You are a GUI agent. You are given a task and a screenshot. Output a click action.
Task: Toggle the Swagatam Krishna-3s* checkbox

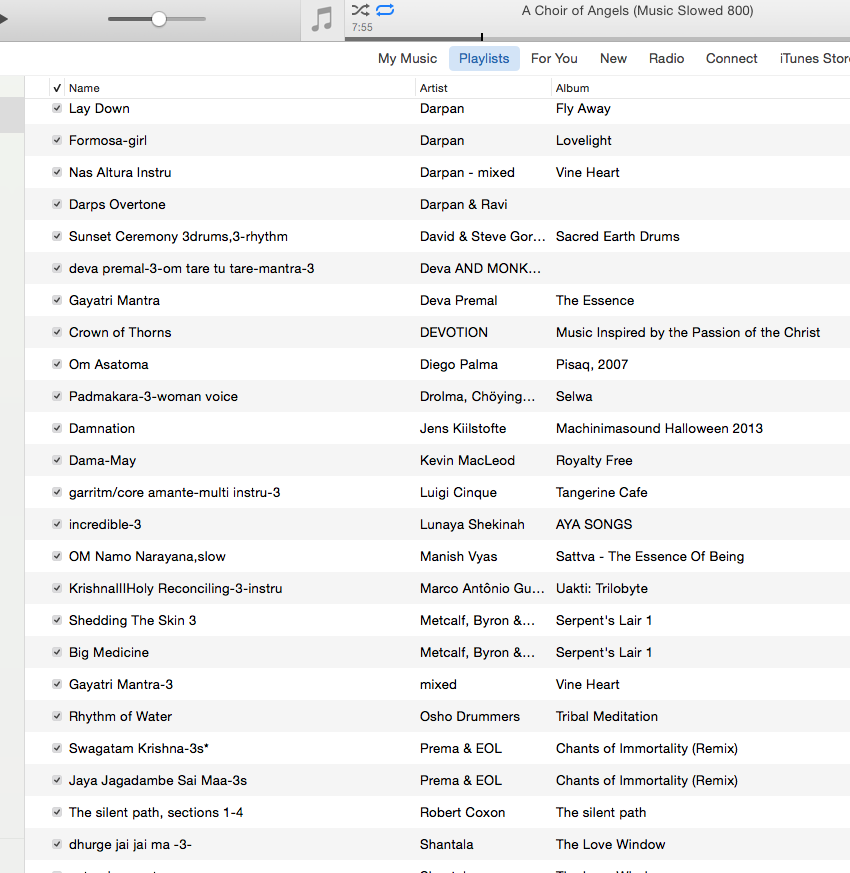[x=57, y=748]
